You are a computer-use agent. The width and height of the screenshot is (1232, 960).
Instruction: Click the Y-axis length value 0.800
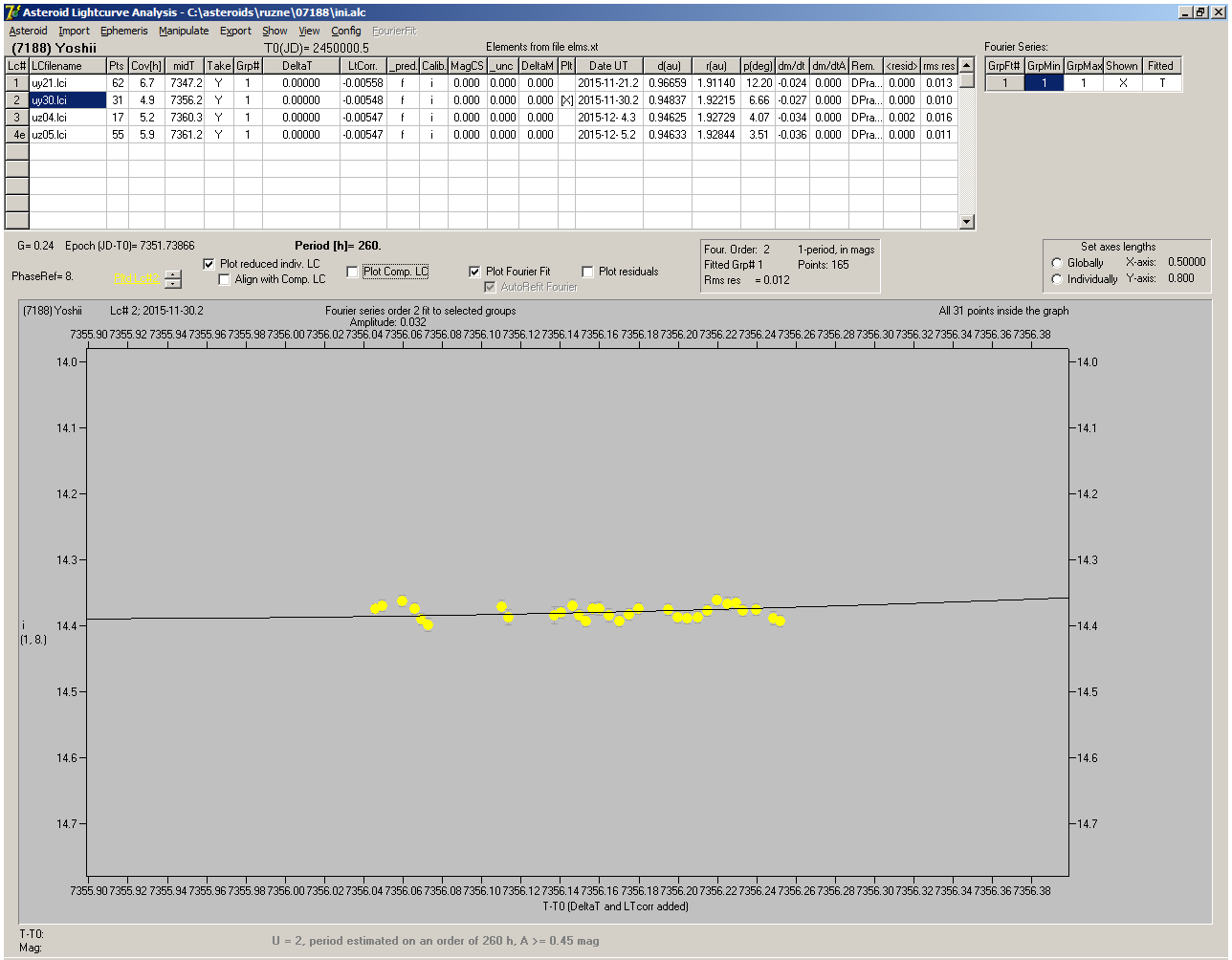1180,278
